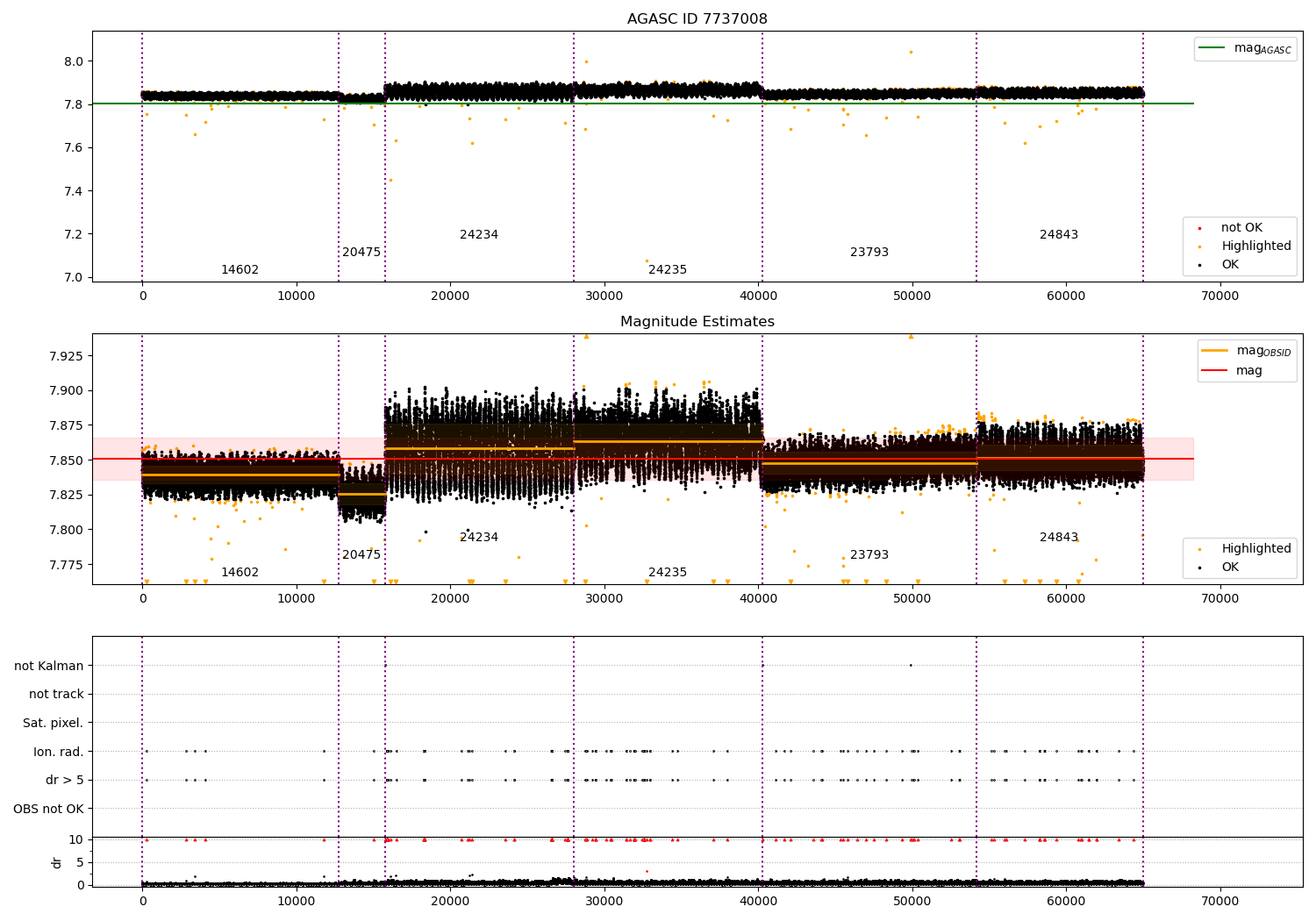
Task: Click the orange line swatch for mag OBSID legend
Action: coord(1214,351)
